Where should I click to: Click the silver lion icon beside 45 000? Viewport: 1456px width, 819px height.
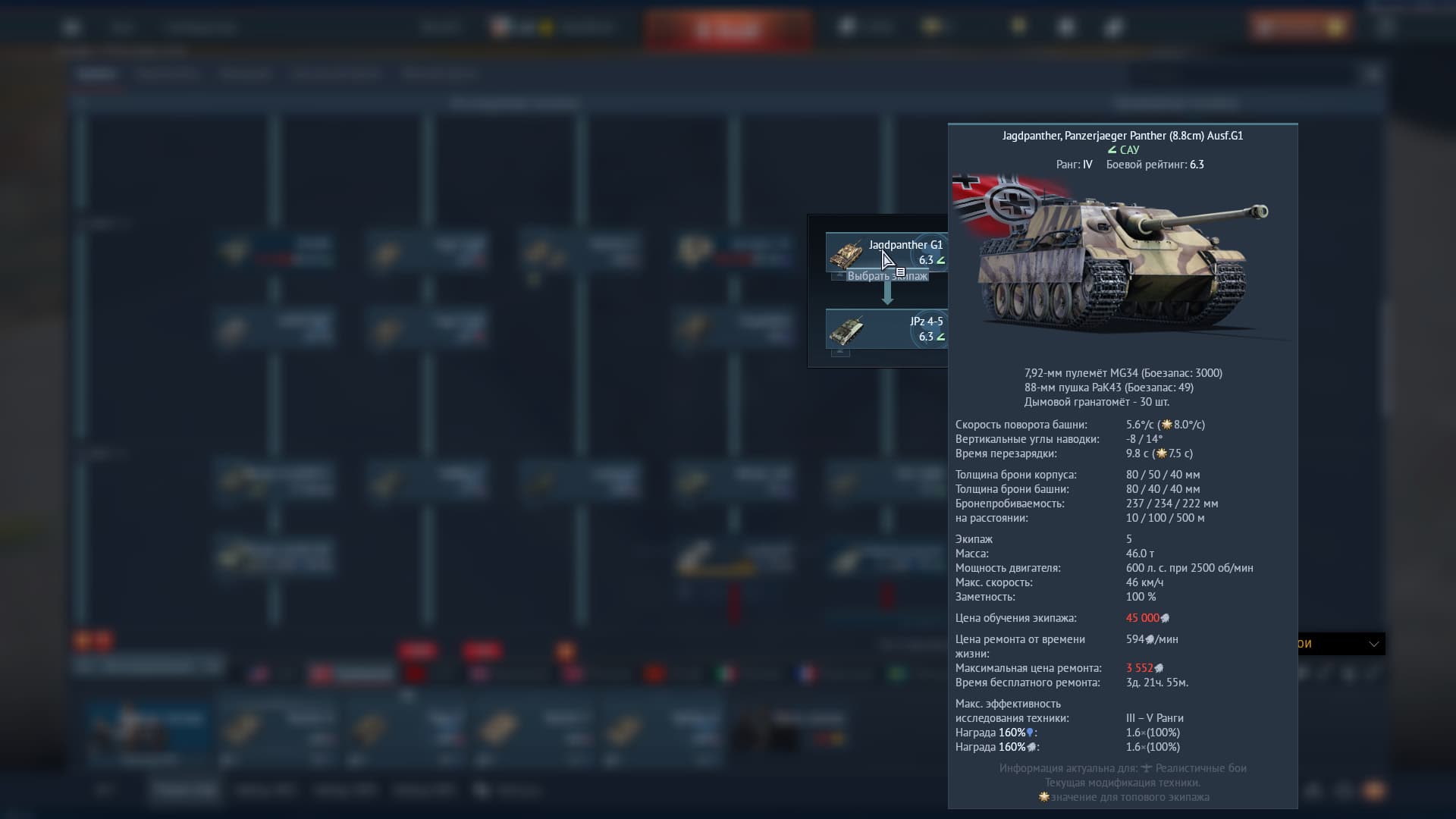click(x=1166, y=618)
